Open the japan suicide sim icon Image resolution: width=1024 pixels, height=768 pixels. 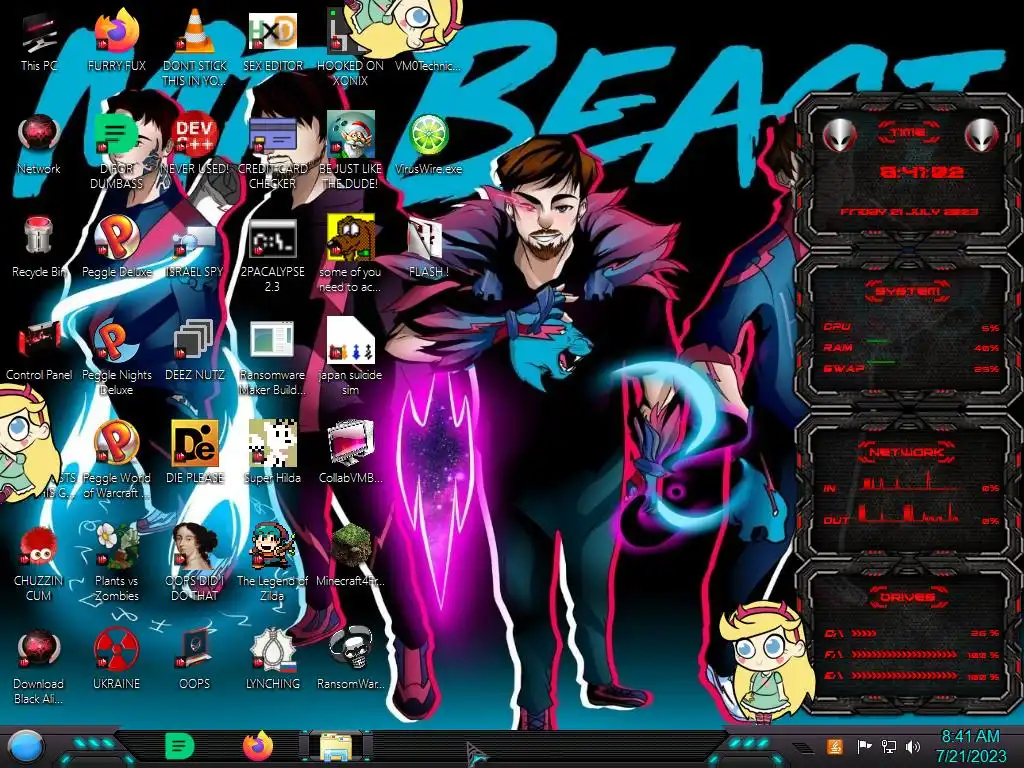click(350, 358)
